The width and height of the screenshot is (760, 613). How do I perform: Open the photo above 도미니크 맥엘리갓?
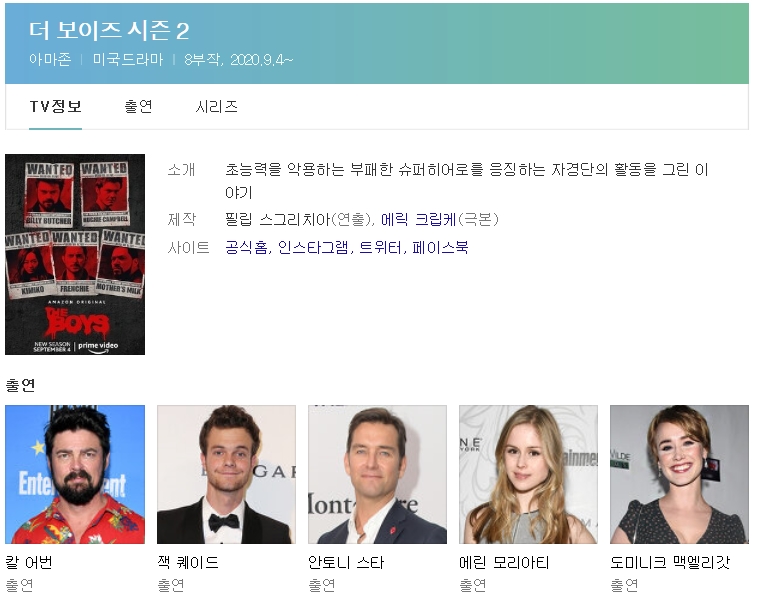click(x=679, y=474)
